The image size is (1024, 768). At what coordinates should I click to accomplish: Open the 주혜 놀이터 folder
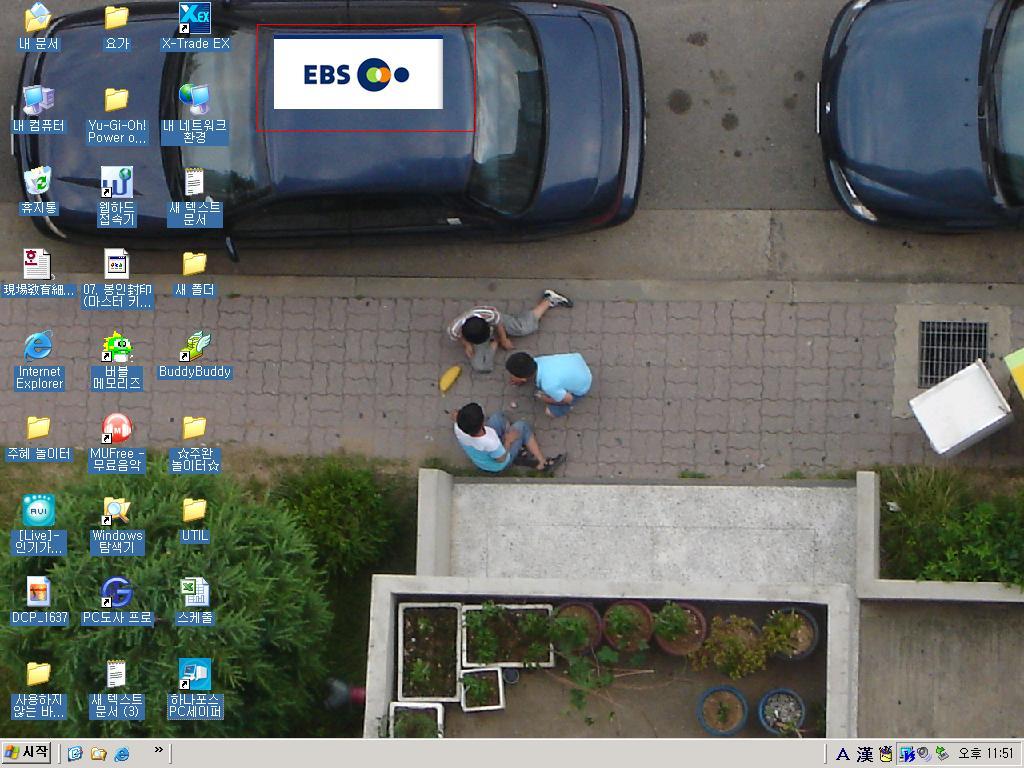(39, 438)
